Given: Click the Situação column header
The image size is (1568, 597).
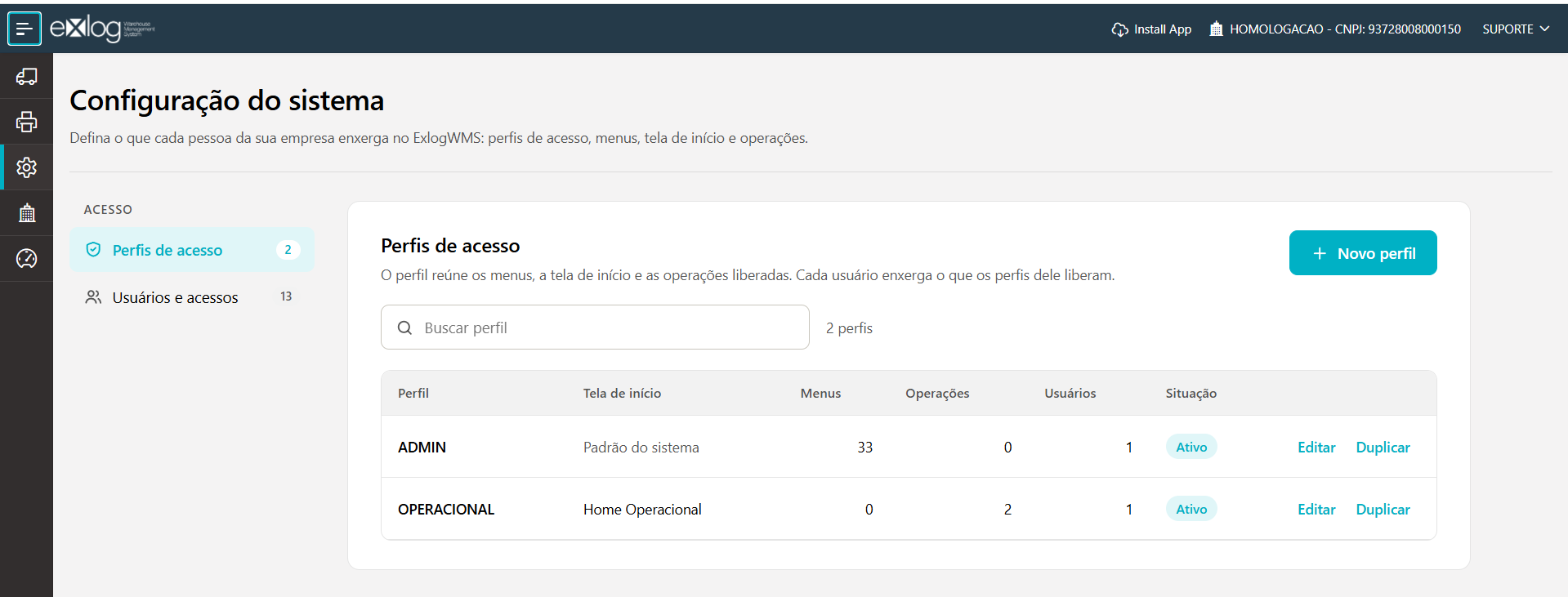Looking at the screenshot, I should (x=1191, y=393).
